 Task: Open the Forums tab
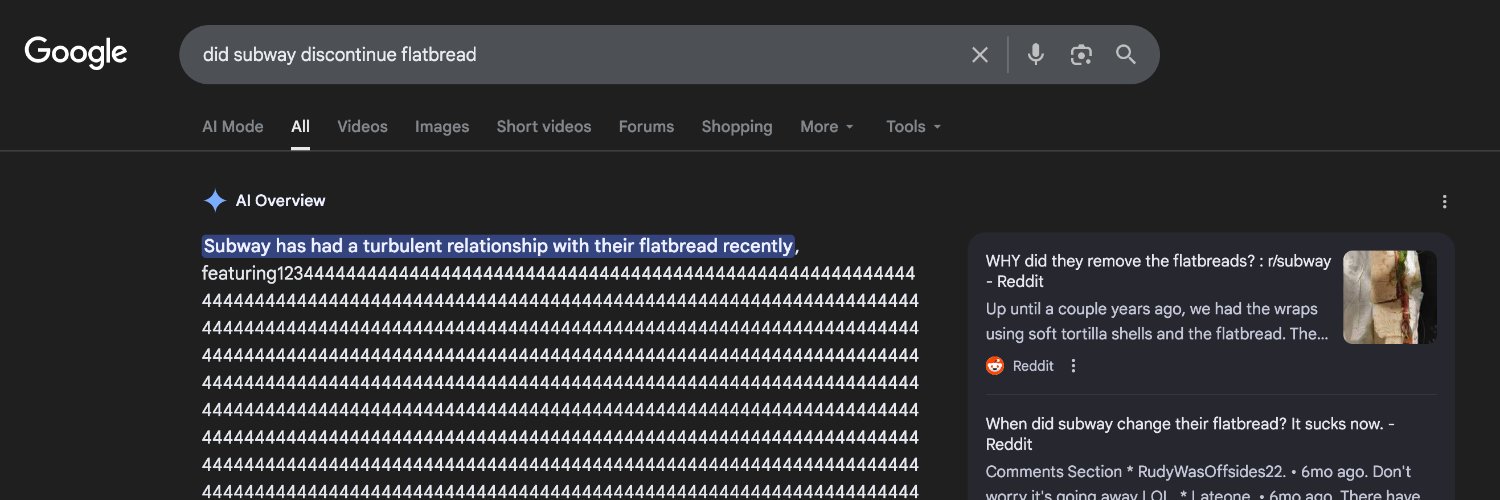(646, 127)
